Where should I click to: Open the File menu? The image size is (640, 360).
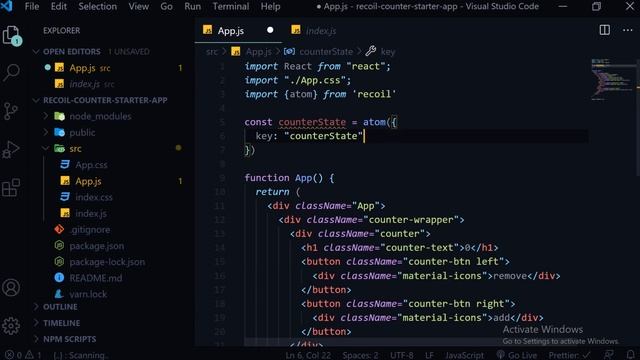[x=32, y=7]
